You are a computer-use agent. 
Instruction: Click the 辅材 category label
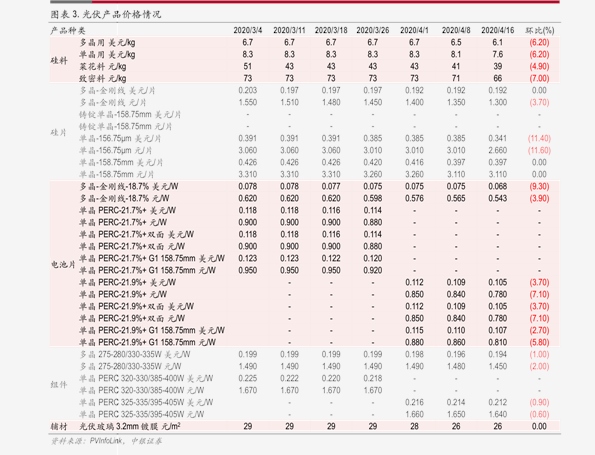(59, 427)
